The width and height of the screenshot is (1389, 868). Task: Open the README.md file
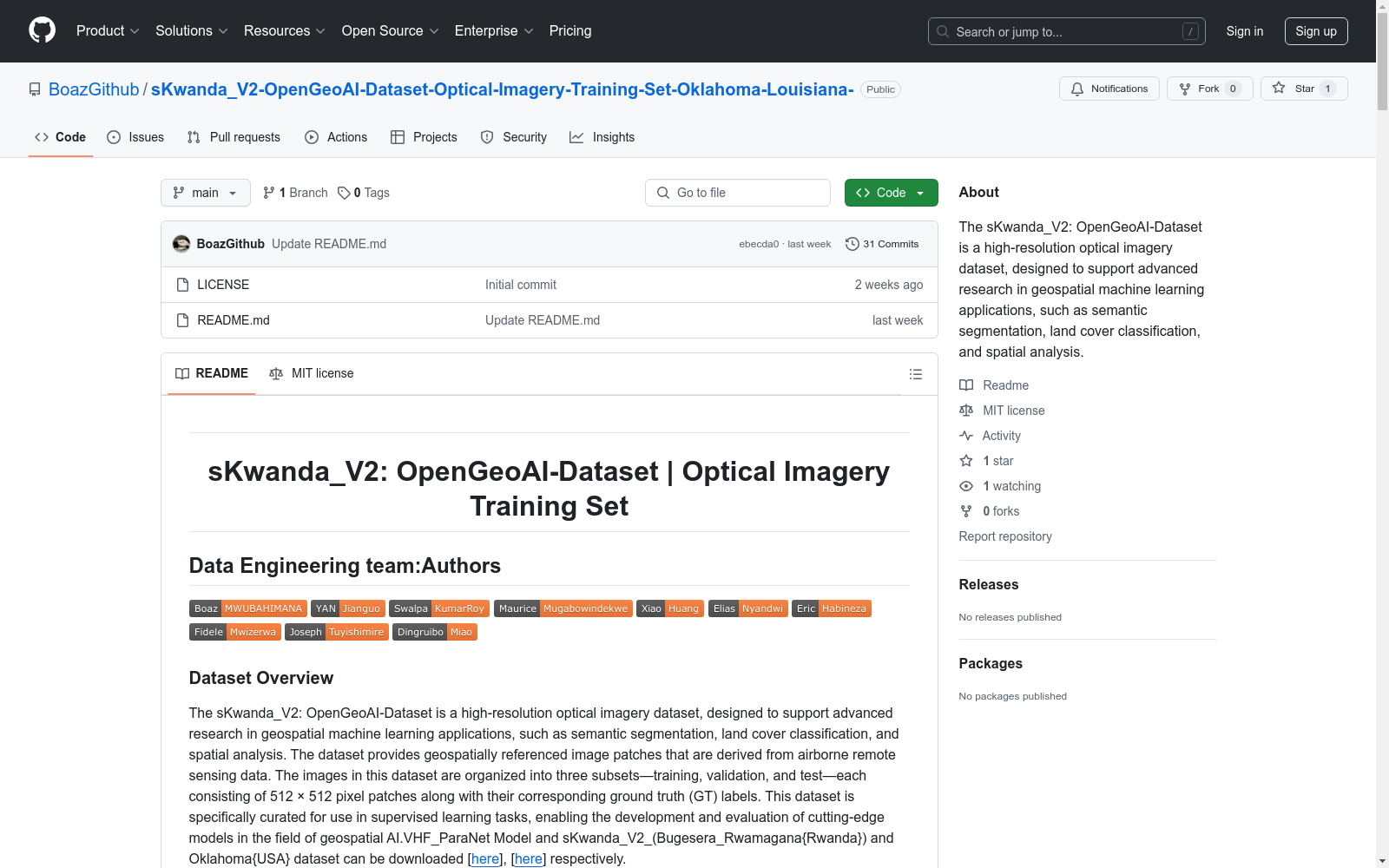point(234,320)
